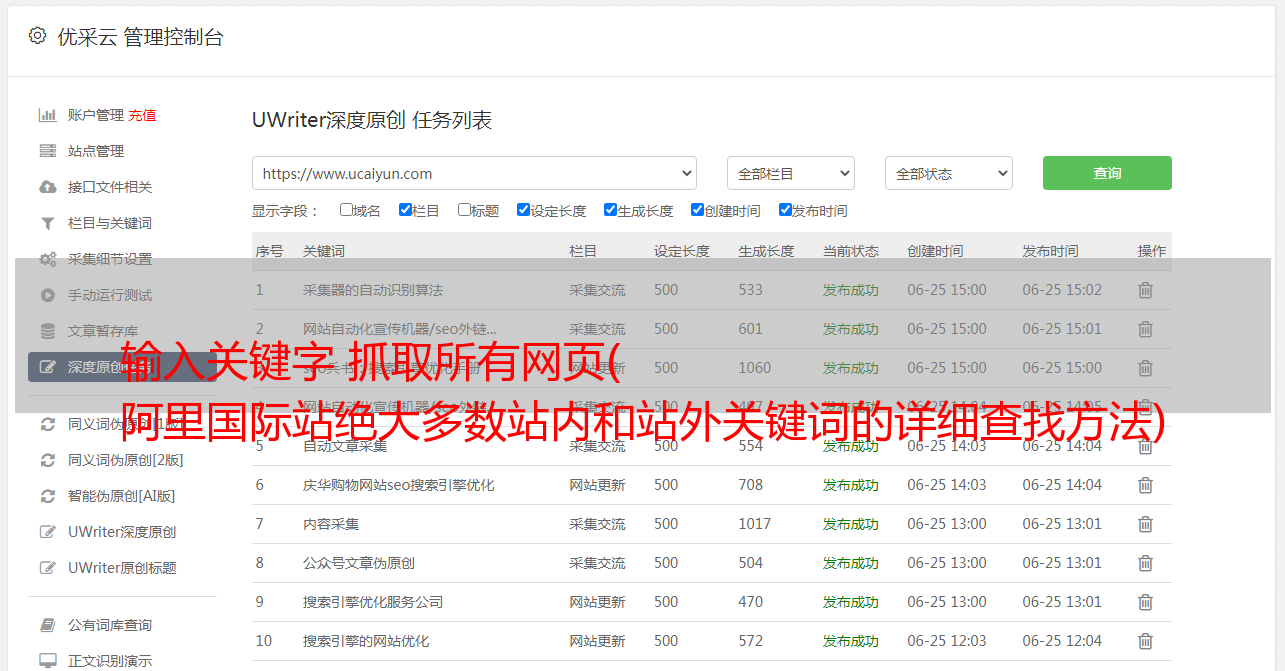Click the server icon beside 站点管理

(x=47, y=151)
